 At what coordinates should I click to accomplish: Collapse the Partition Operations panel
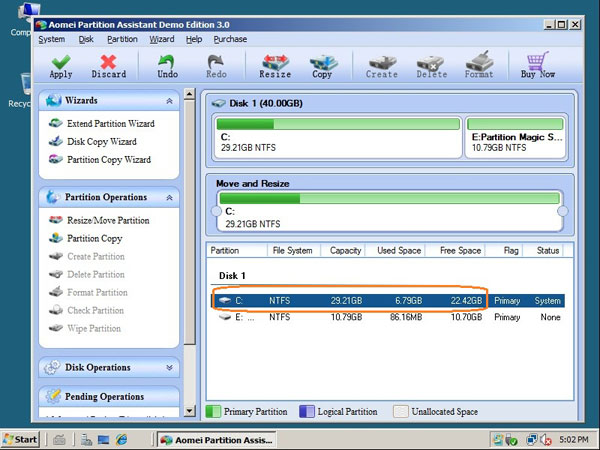(x=169, y=197)
